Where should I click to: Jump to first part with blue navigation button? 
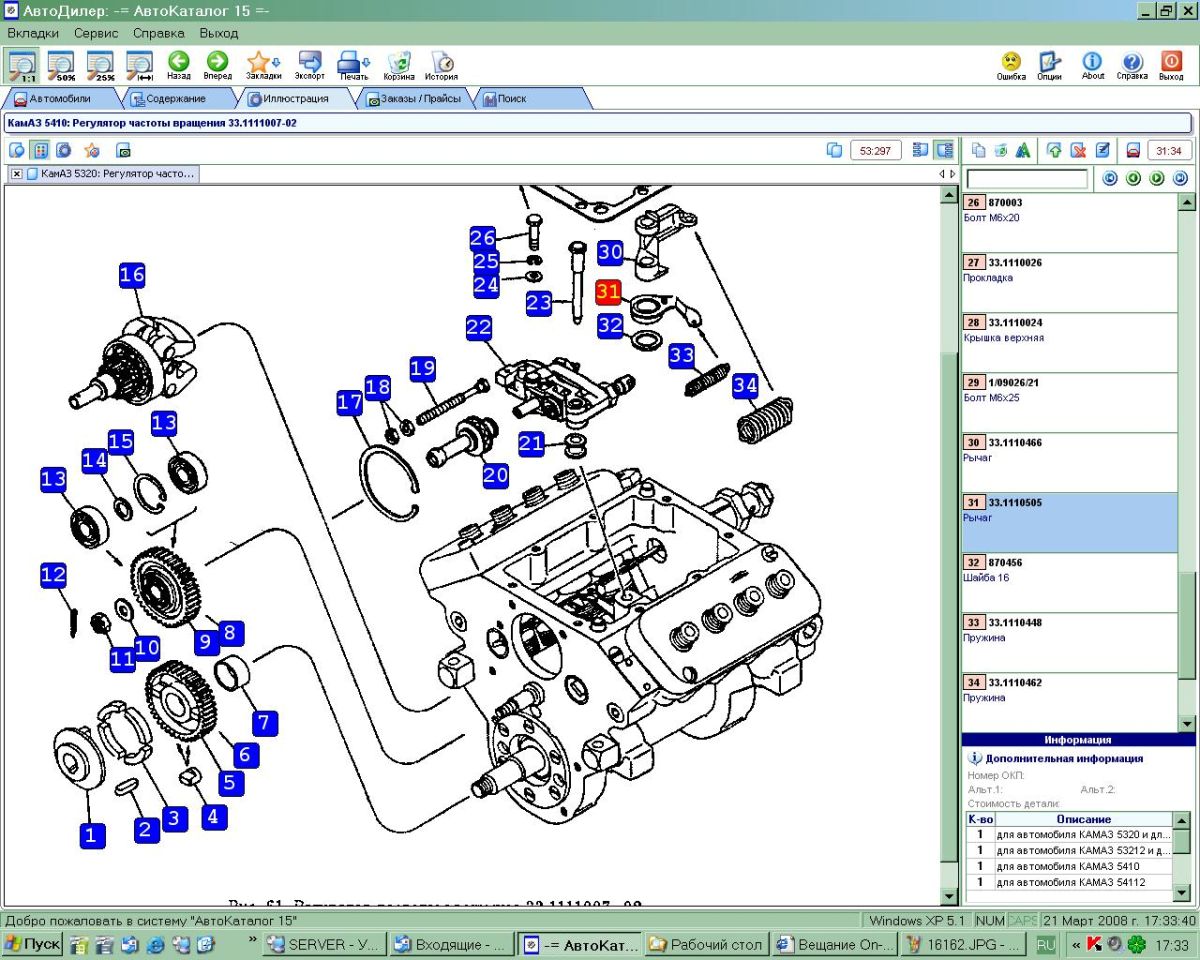(x=1109, y=179)
